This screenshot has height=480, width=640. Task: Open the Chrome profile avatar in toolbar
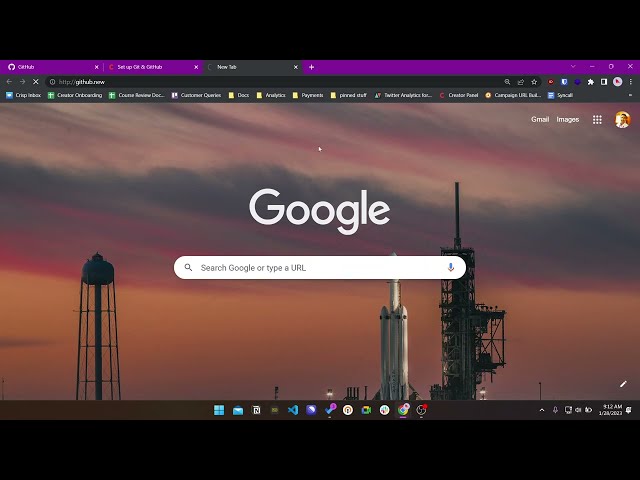(618, 82)
